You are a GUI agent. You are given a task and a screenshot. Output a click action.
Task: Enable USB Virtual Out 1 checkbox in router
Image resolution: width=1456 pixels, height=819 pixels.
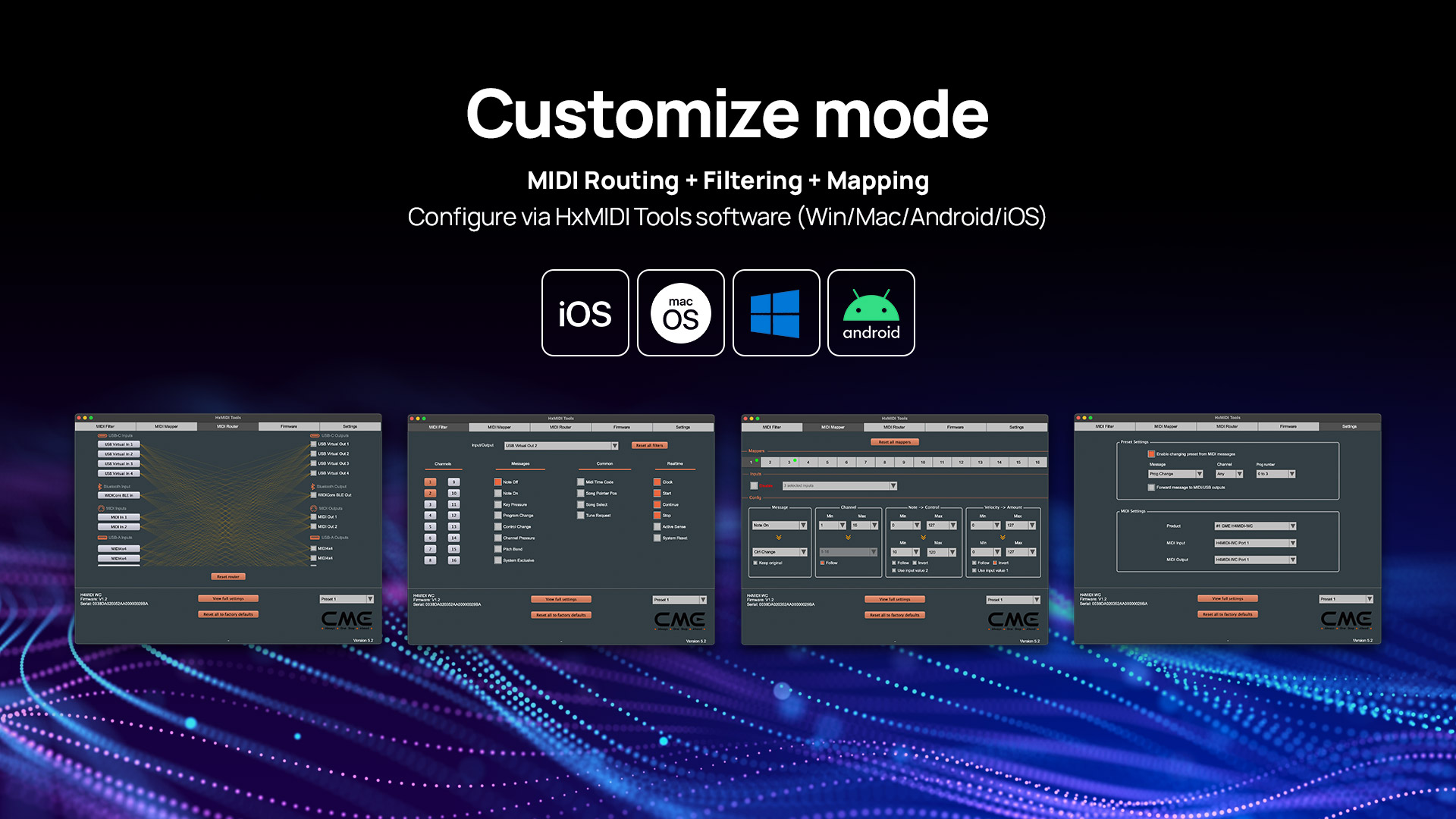coord(313,444)
